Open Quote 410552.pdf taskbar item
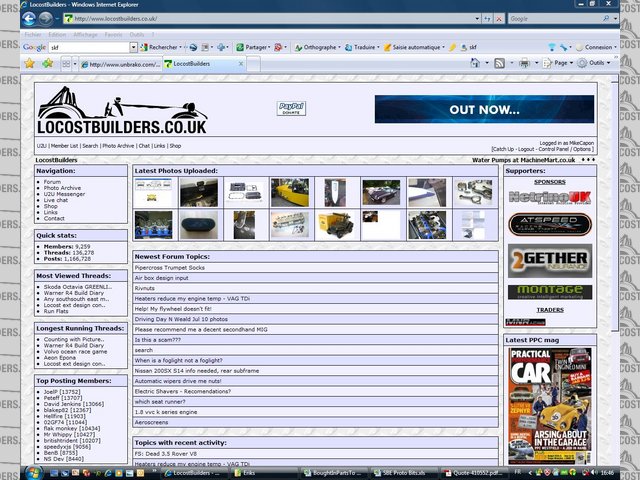The image size is (640, 480). 473,473
